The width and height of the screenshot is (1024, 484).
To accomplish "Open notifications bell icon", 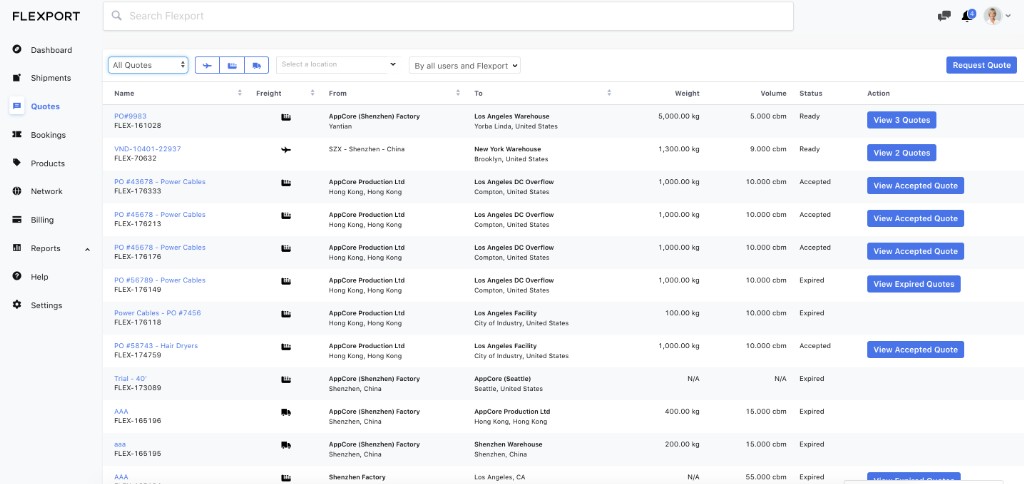I will (967, 16).
